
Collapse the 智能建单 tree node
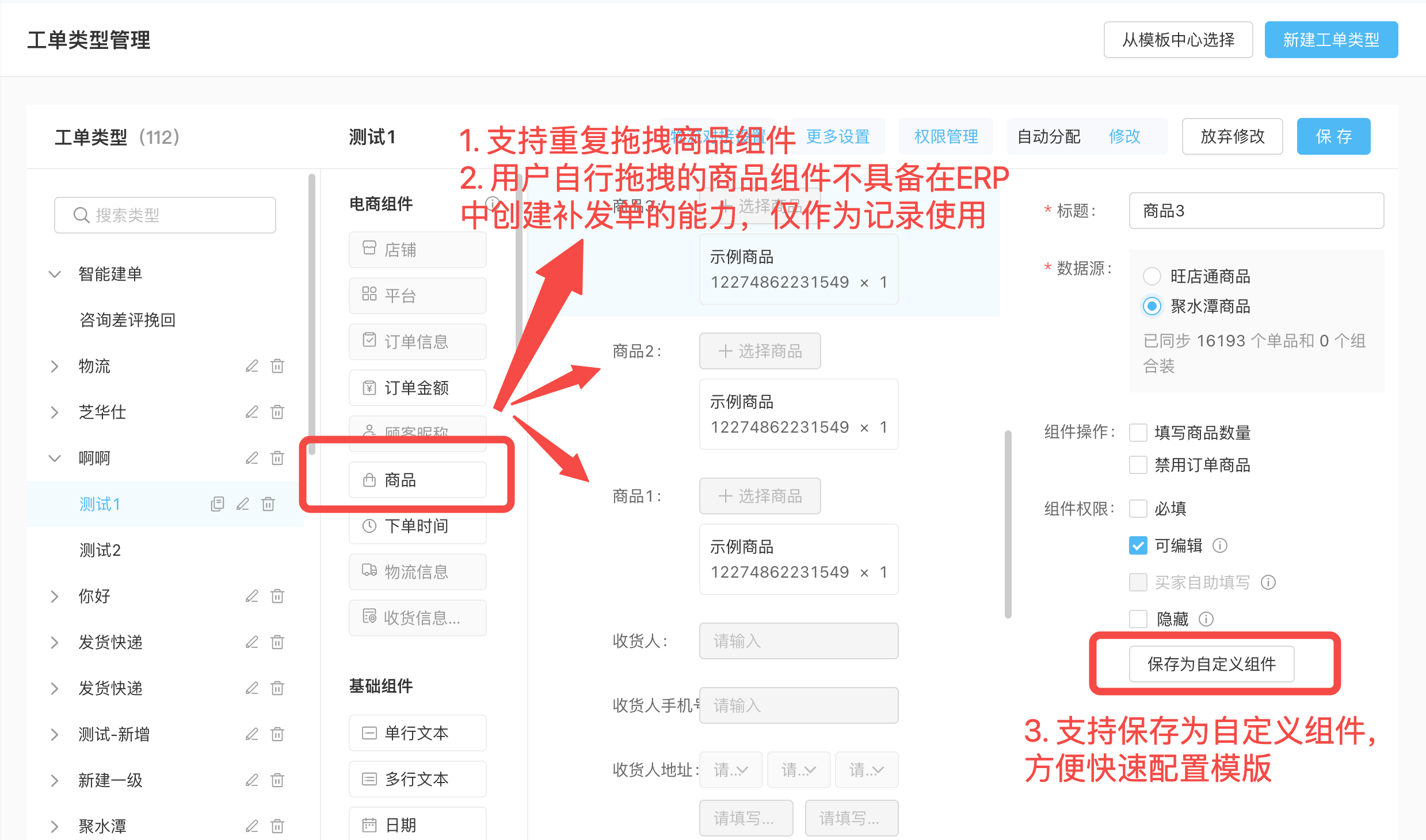point(55,274)
